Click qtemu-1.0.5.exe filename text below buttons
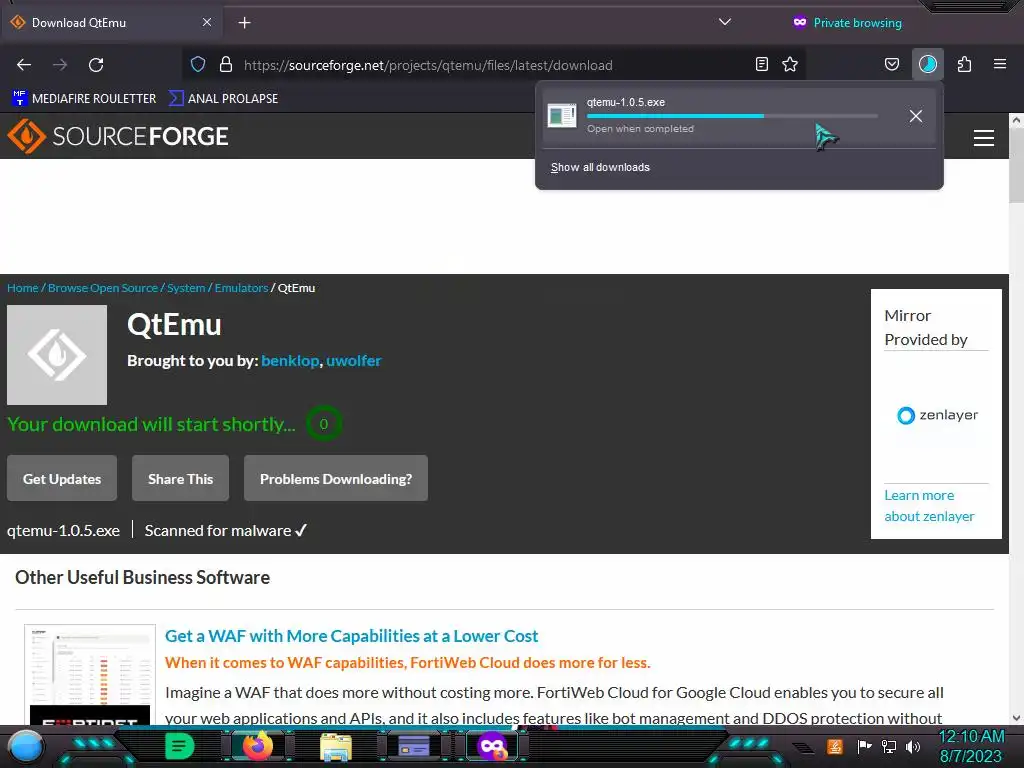This screenshot has height=768, width=1024. pos(63,530)
